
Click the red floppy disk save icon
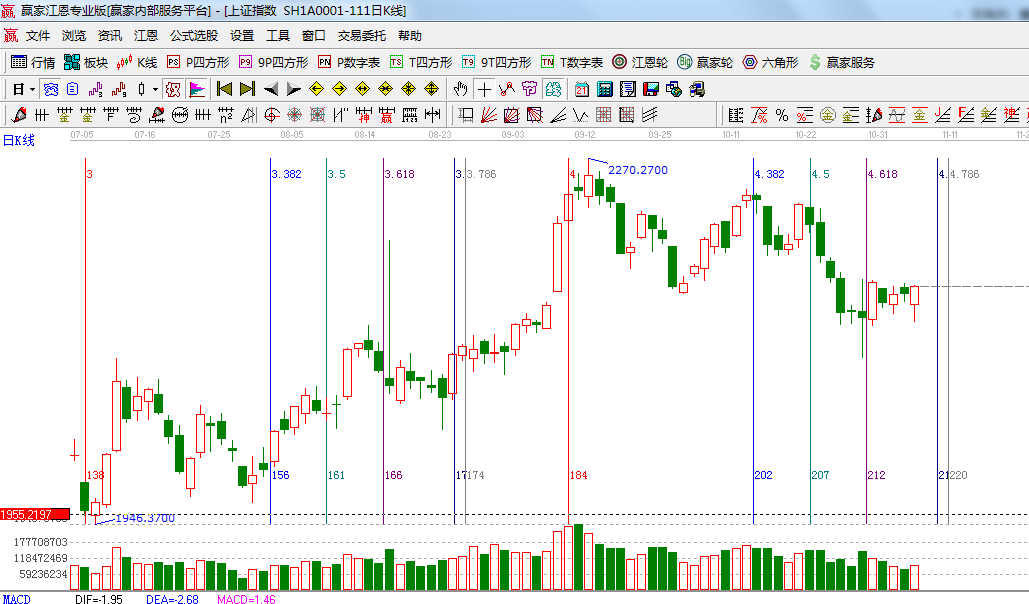650,89
